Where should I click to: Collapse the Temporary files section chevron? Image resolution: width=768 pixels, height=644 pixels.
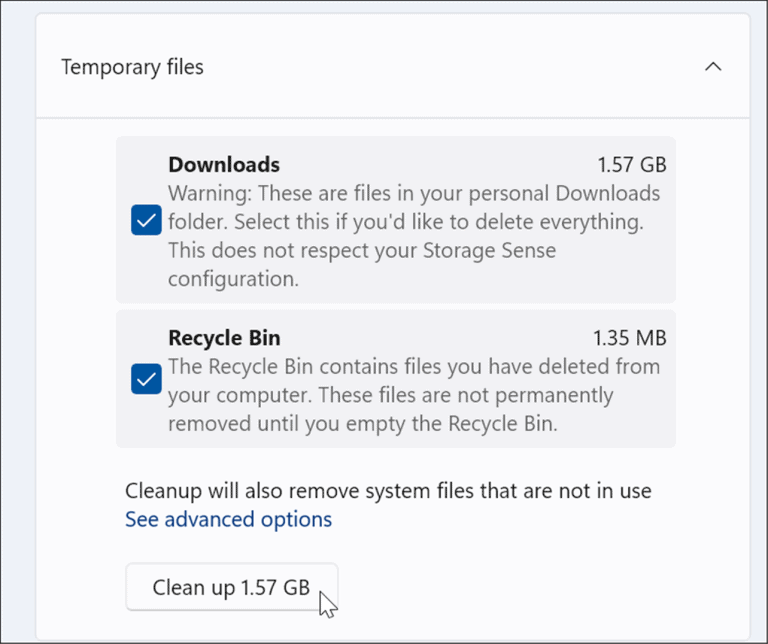click(713, 67)
